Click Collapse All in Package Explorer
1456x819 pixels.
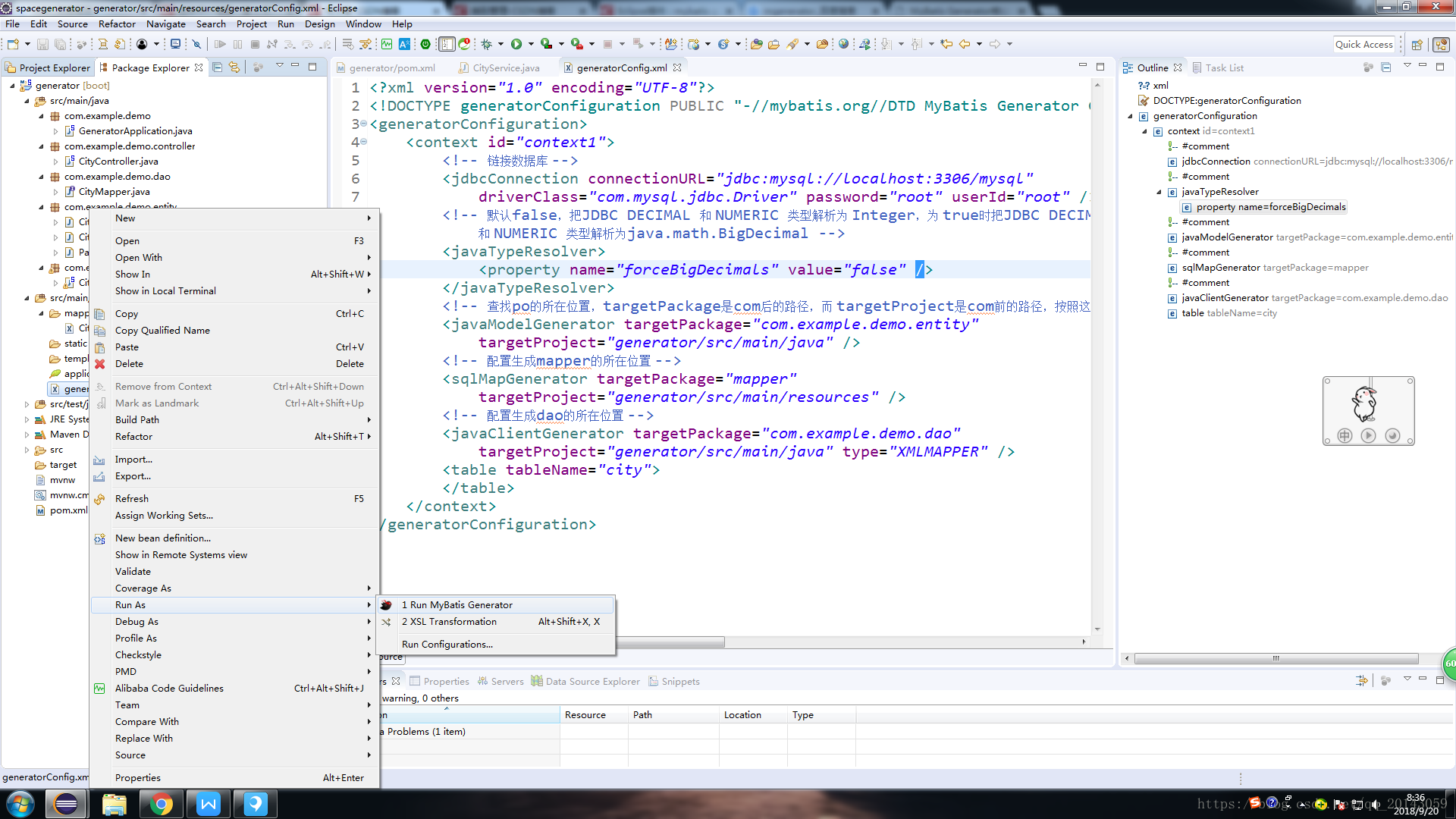[218, 67]
